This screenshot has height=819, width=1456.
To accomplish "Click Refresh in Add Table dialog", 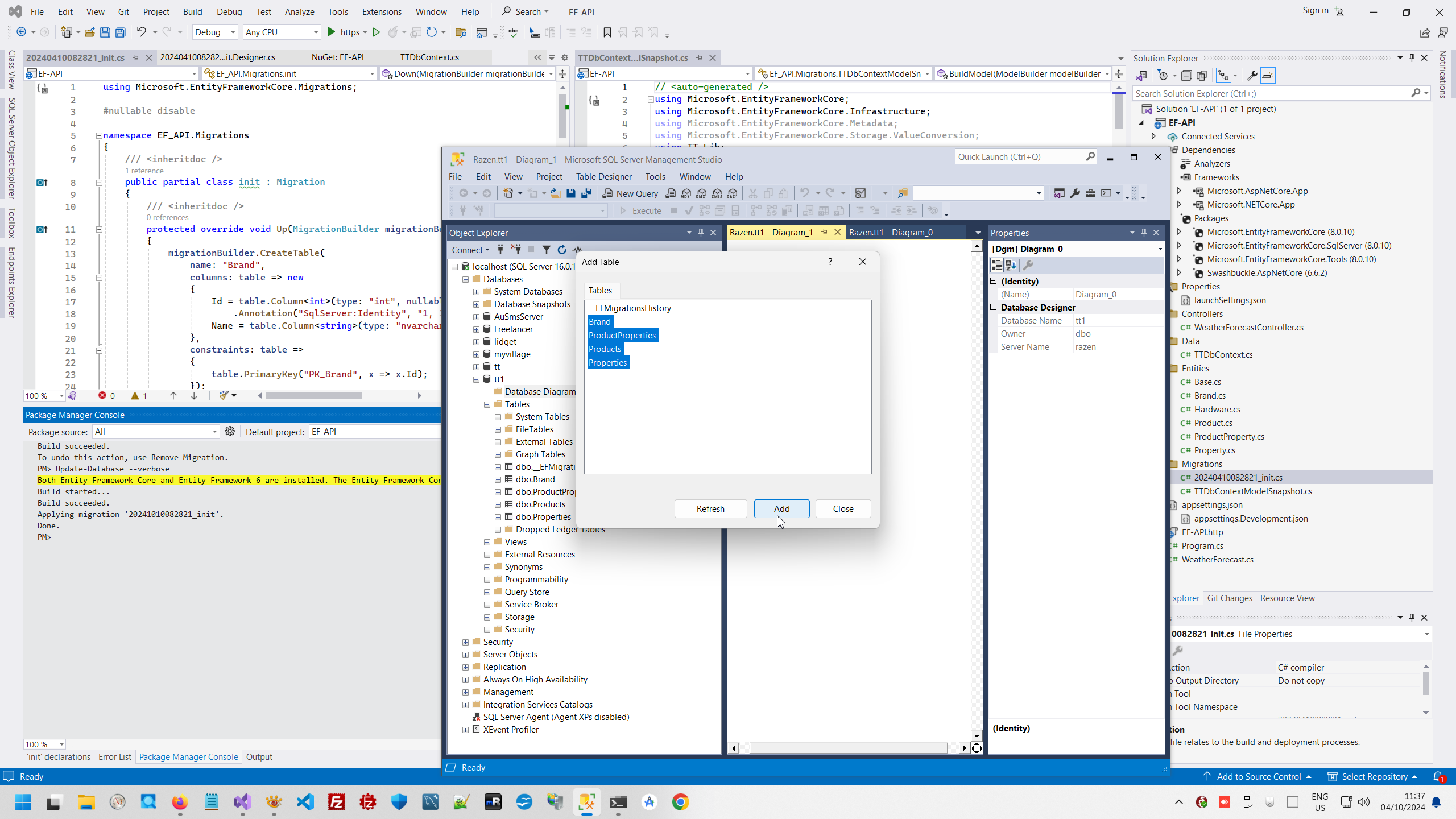I will click(x=710, y=508).
